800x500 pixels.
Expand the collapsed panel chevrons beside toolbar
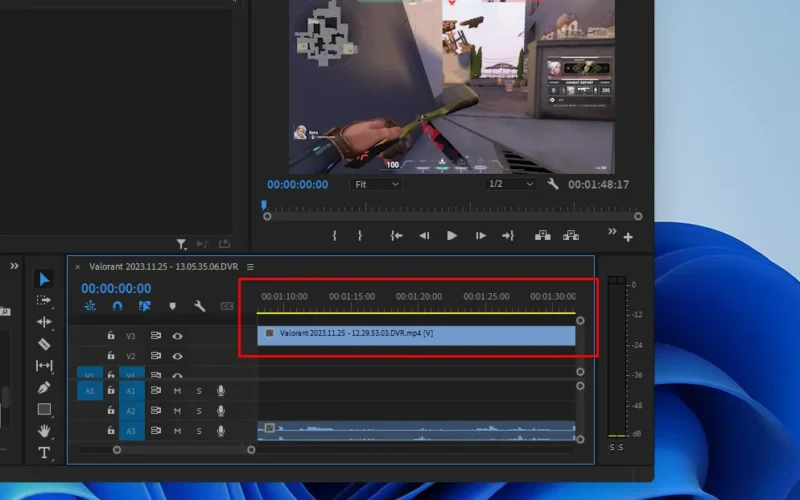14,266
